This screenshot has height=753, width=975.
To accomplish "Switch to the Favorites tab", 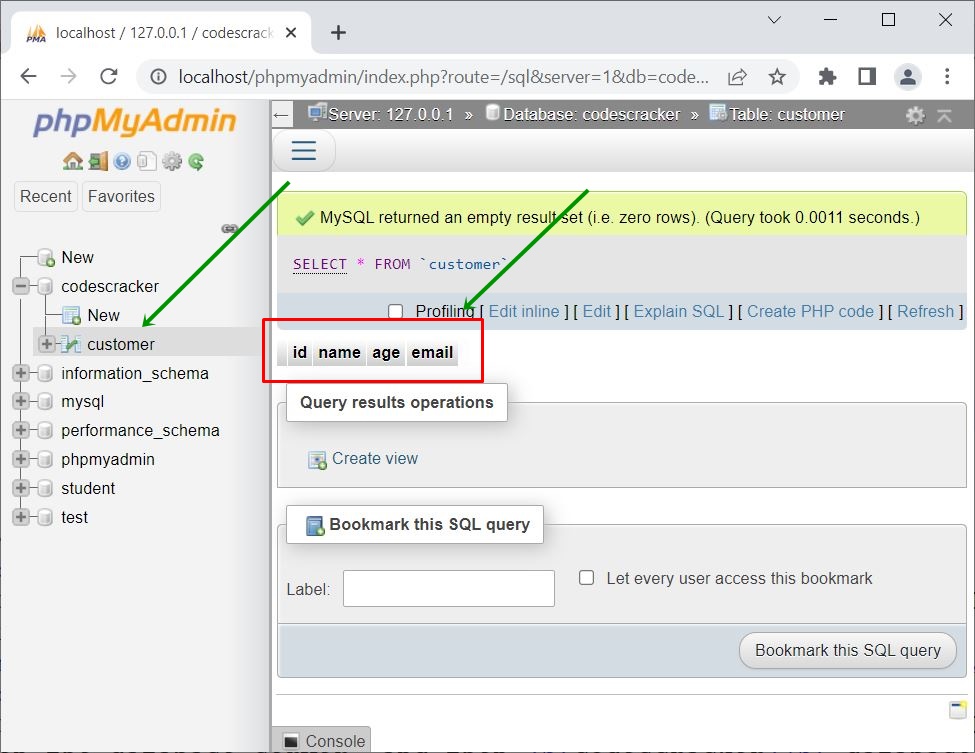I will (x=120, y=197).
